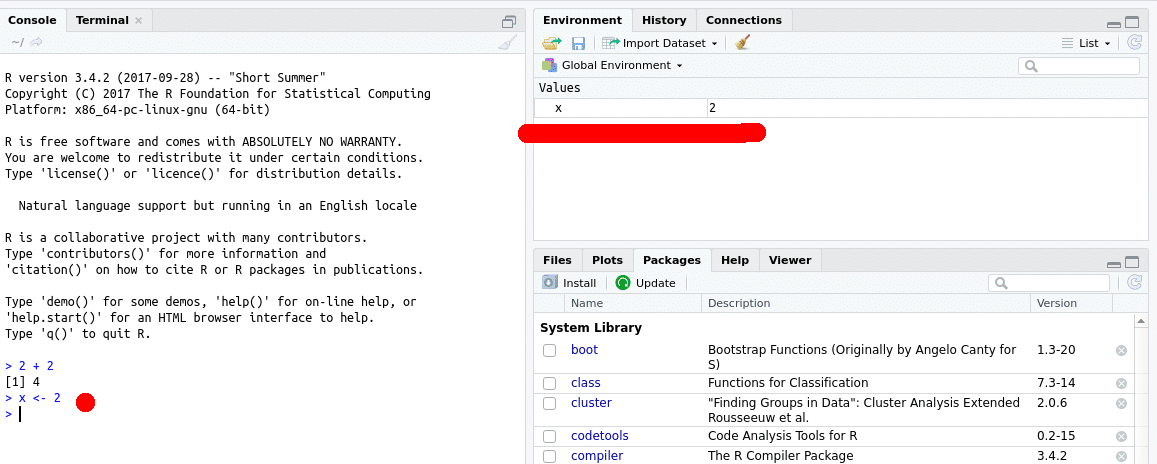Clear environment objects with broom icon
Image resolution: width=1157 pixels, height=464 pixels.
point(742,43)
